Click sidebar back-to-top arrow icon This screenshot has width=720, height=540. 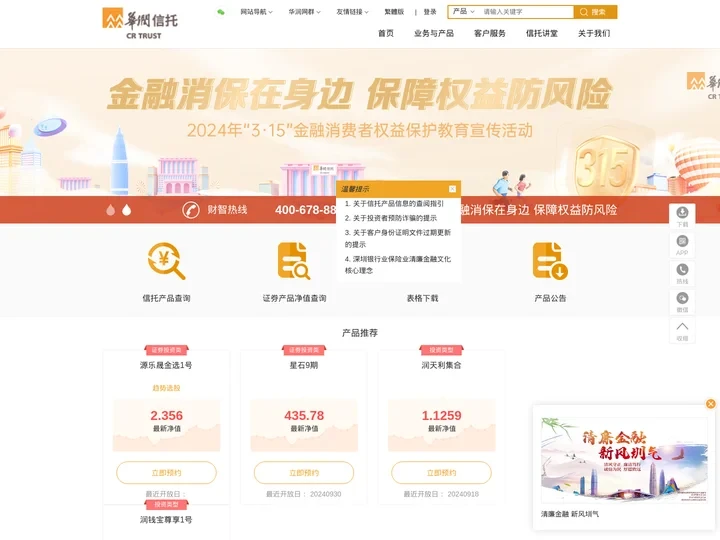tap(682, 326)
